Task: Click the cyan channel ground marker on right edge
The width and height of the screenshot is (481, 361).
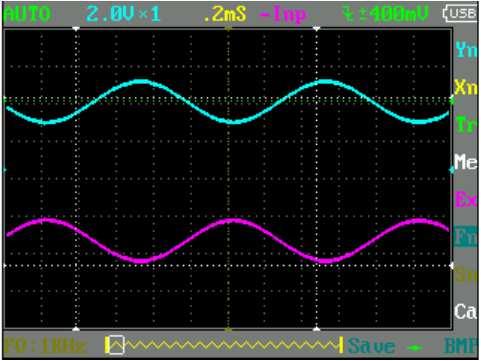Action: pos(452,170)
